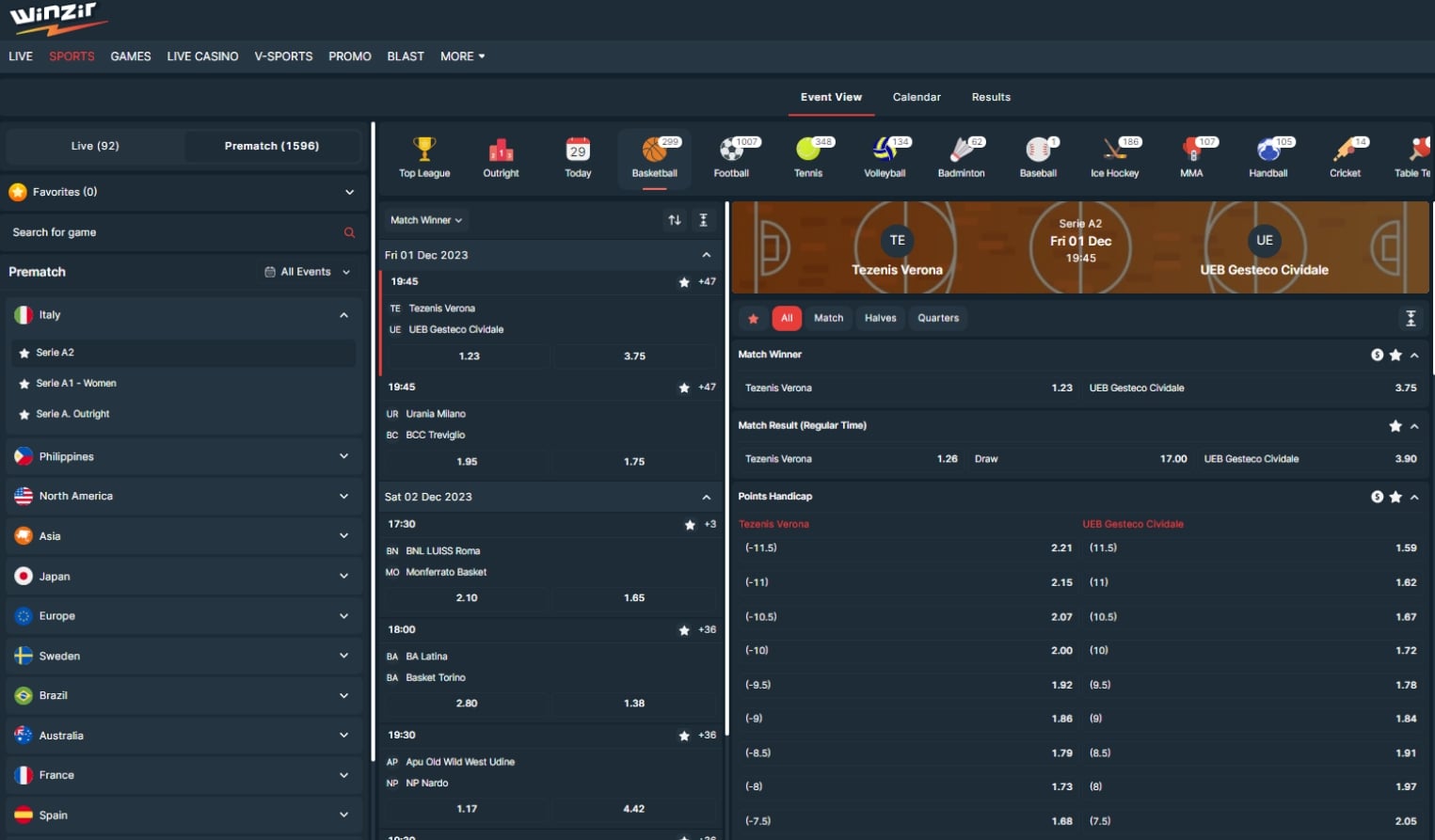Click the search magnifier icon
This screenshot has width=1435, height=840.
coord(349,232)
